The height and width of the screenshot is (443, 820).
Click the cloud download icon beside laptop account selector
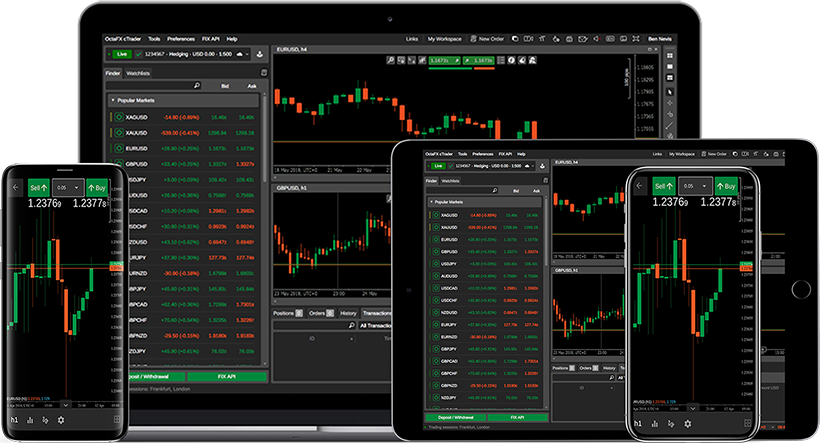260,54
